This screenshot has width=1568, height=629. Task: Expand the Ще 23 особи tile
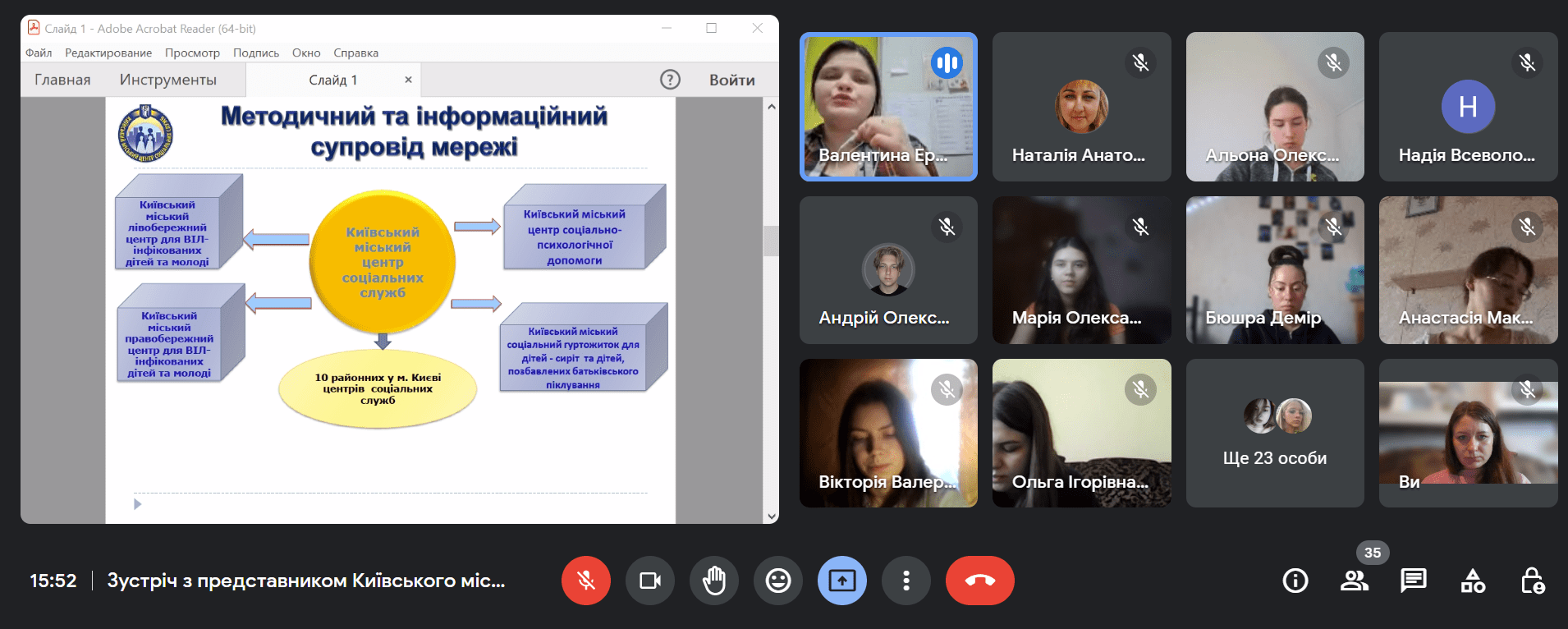click(1274, 434)
